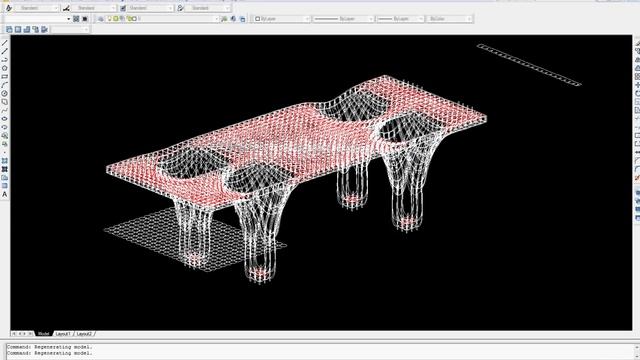Screen dimensions: 640x360
Task: Open the Text Style manager icon
Action: coord(9,8)
